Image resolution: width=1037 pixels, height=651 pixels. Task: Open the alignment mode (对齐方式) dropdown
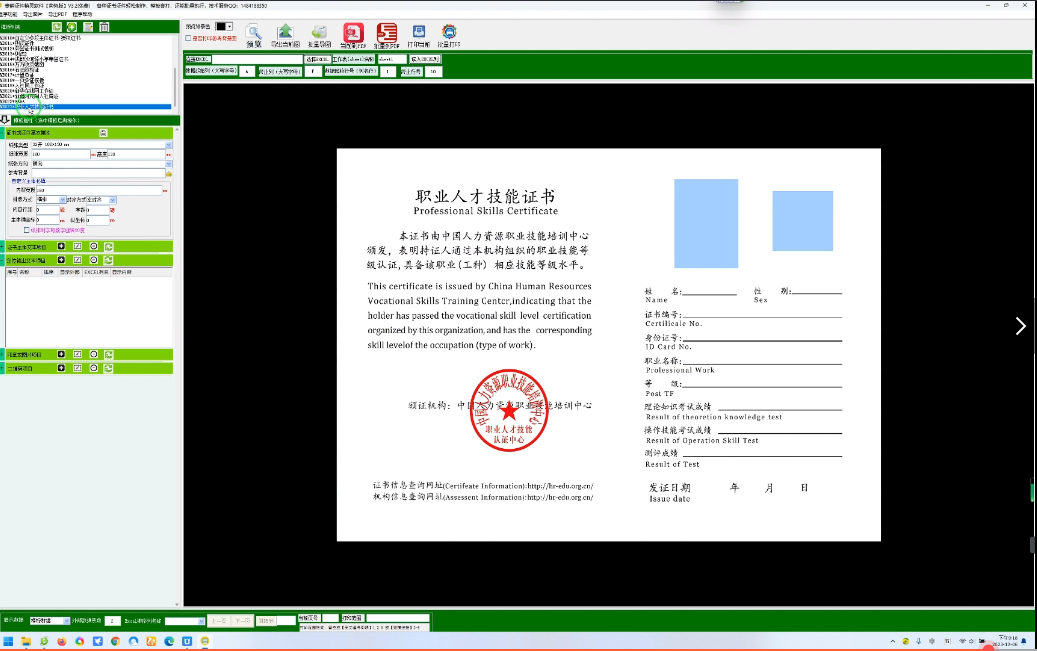[x=112, y=200]
